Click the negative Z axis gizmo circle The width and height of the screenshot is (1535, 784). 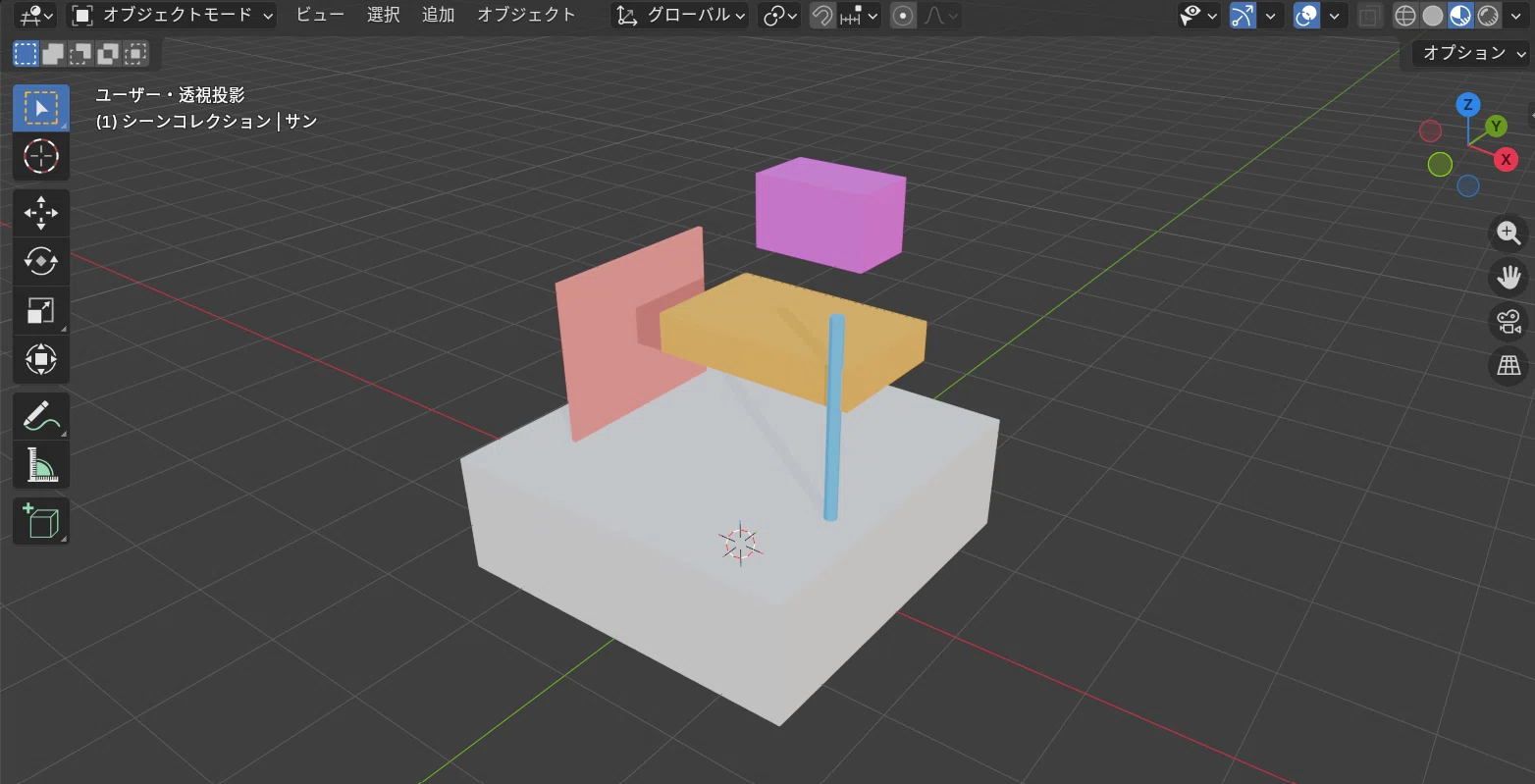[1468, 185]
